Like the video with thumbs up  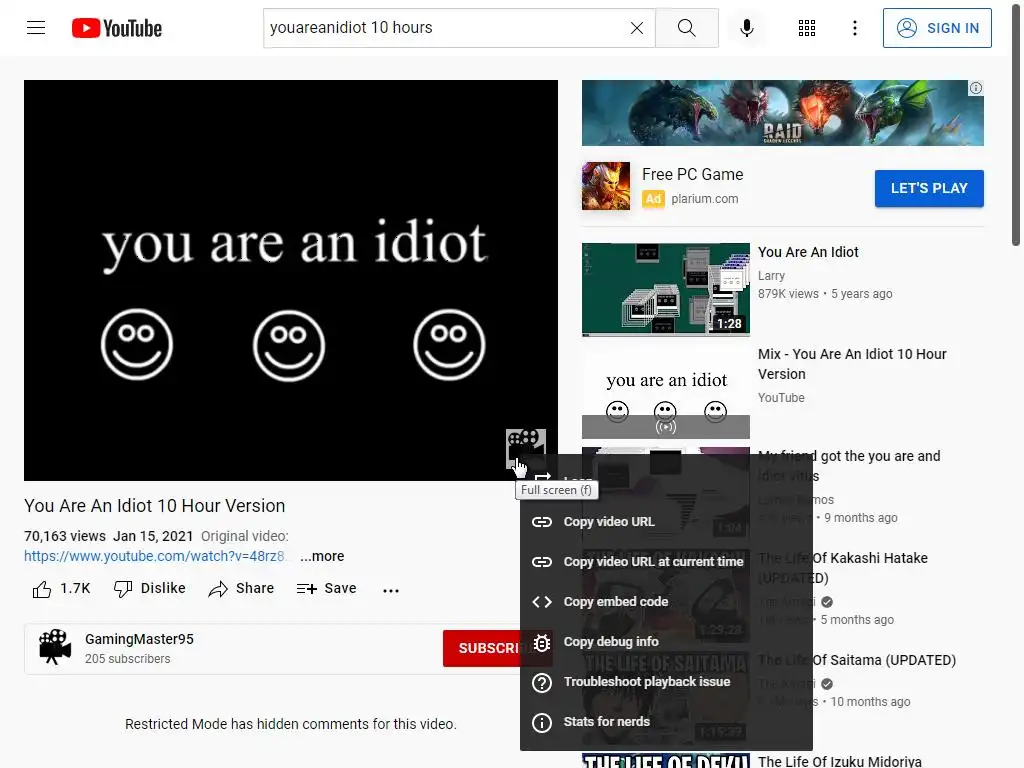click(x=61, y=589)
